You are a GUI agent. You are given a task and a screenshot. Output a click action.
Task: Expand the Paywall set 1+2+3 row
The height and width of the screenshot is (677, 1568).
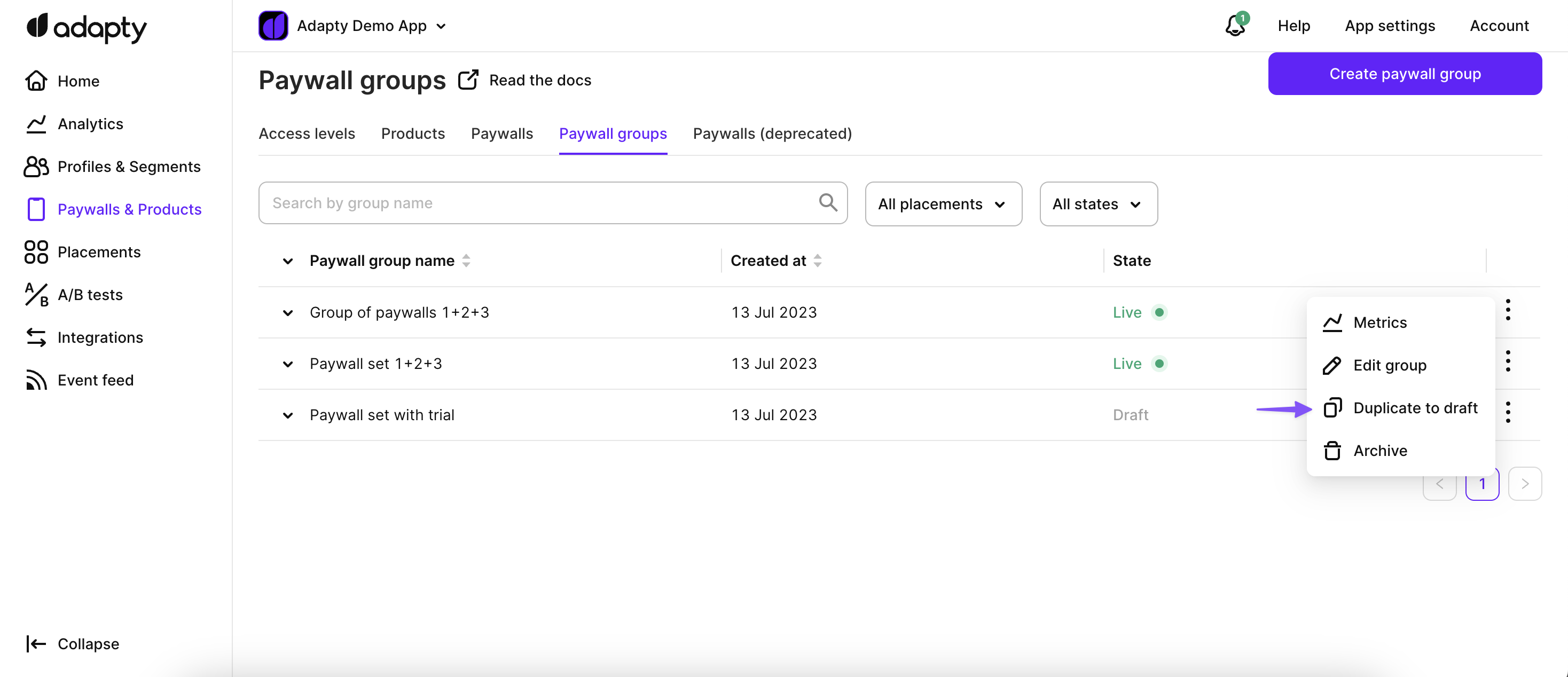point(288,364)
